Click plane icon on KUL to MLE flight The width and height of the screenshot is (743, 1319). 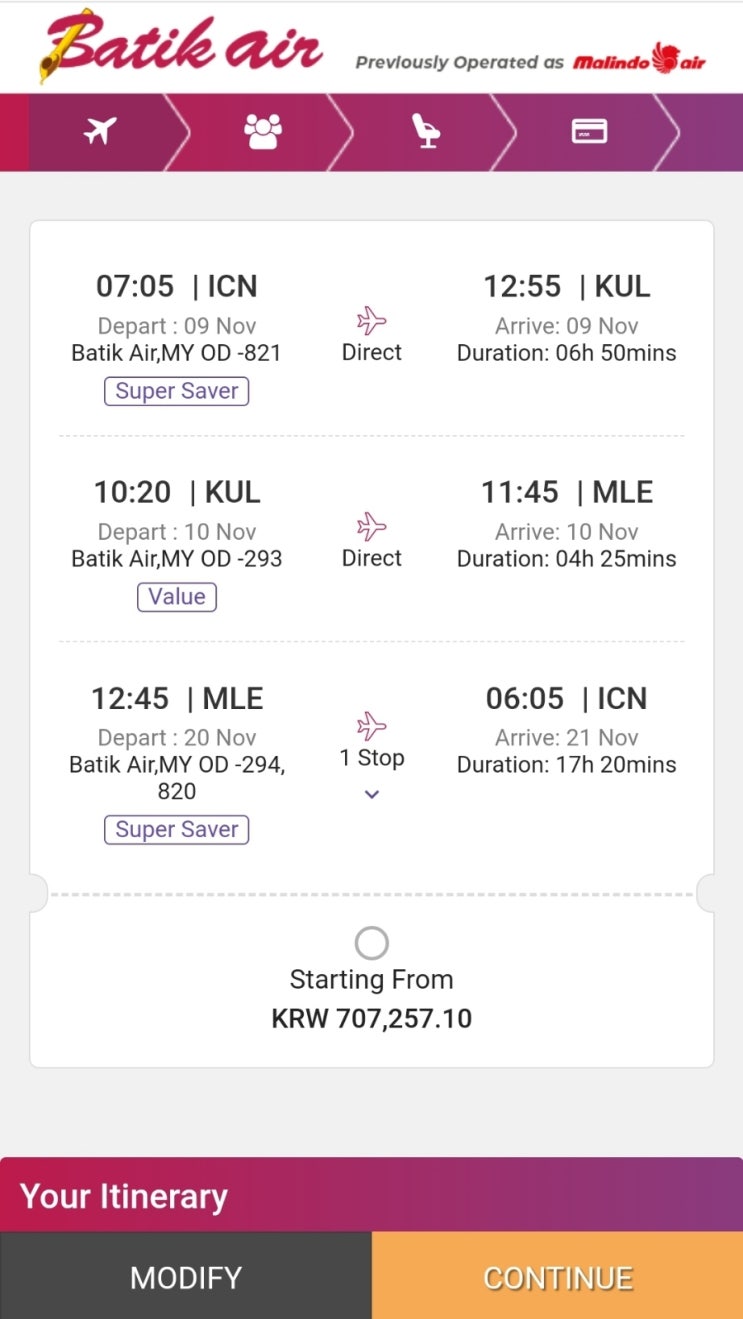point(371,527)
